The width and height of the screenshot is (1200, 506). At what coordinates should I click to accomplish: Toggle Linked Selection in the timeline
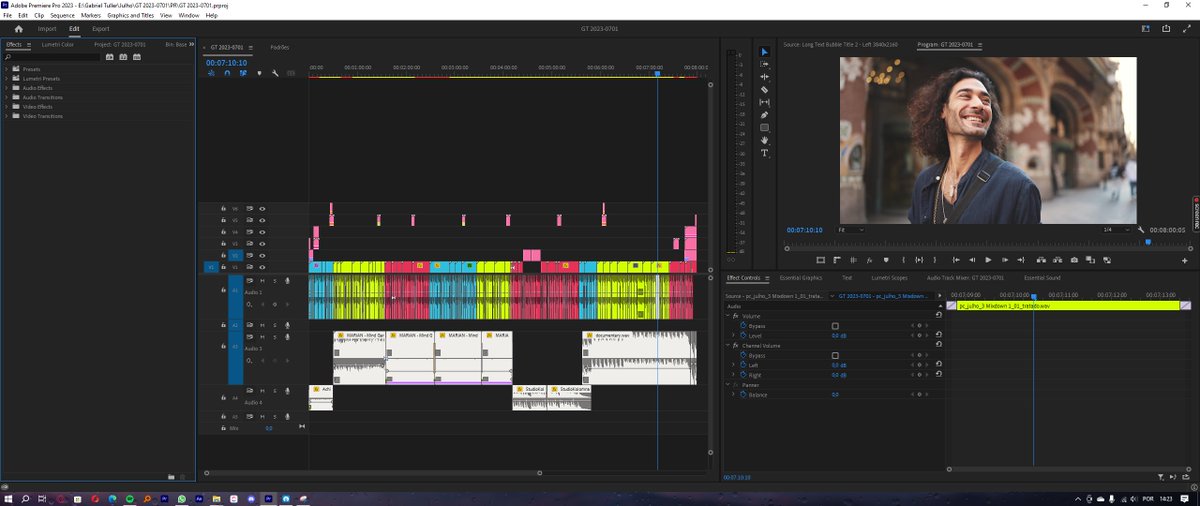pyautogui.click(x=243, y=73)
